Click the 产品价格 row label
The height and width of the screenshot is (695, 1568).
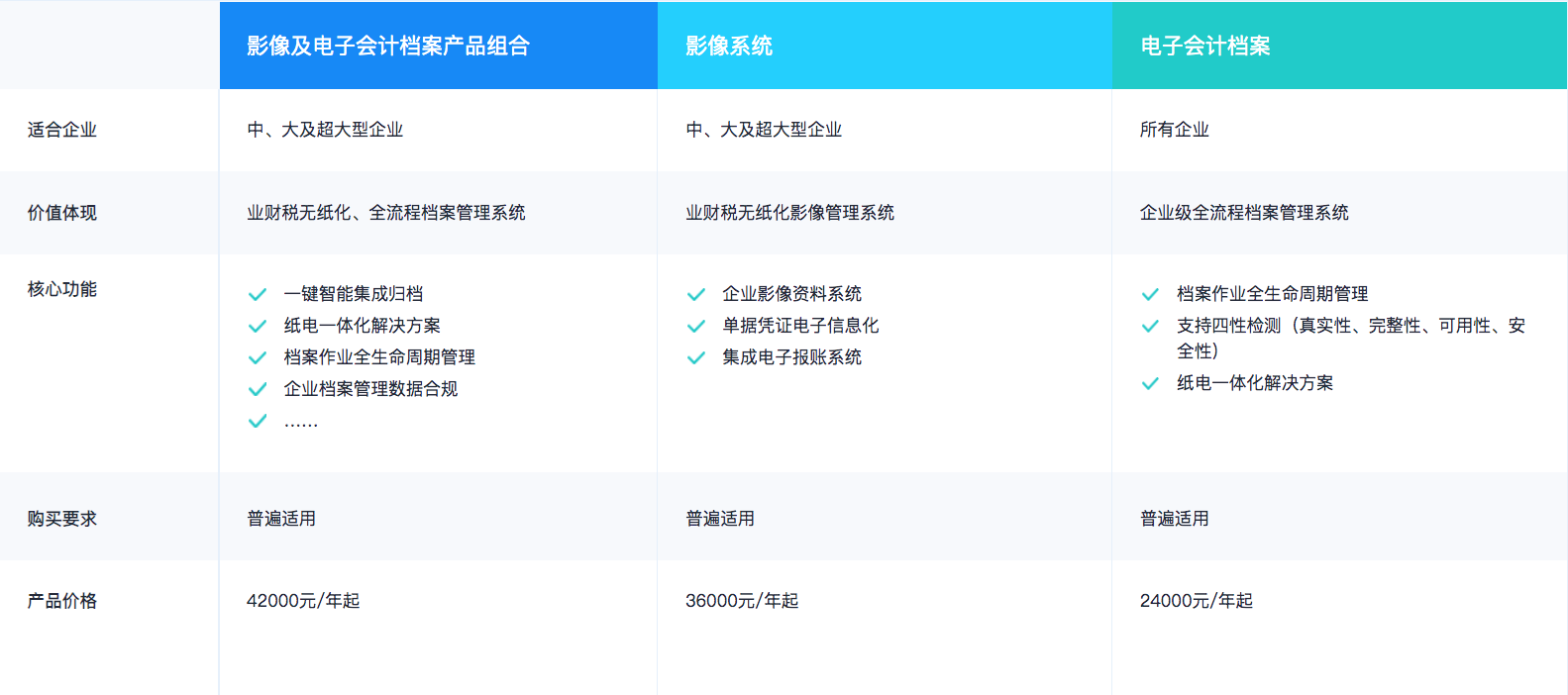click(x=62, y=601)
